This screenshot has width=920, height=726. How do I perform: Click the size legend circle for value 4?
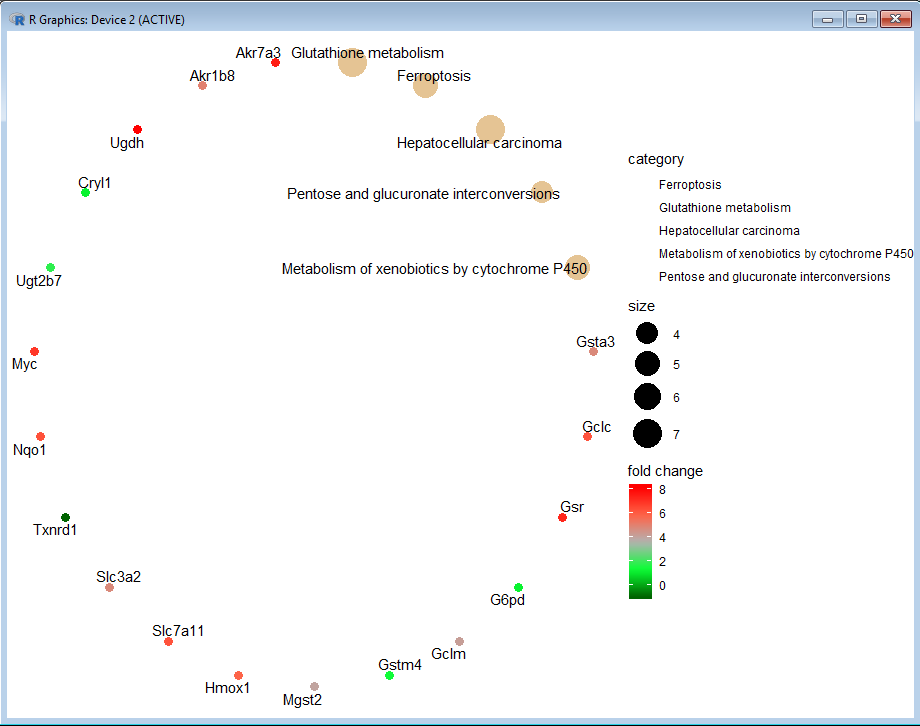coord(648,333)
